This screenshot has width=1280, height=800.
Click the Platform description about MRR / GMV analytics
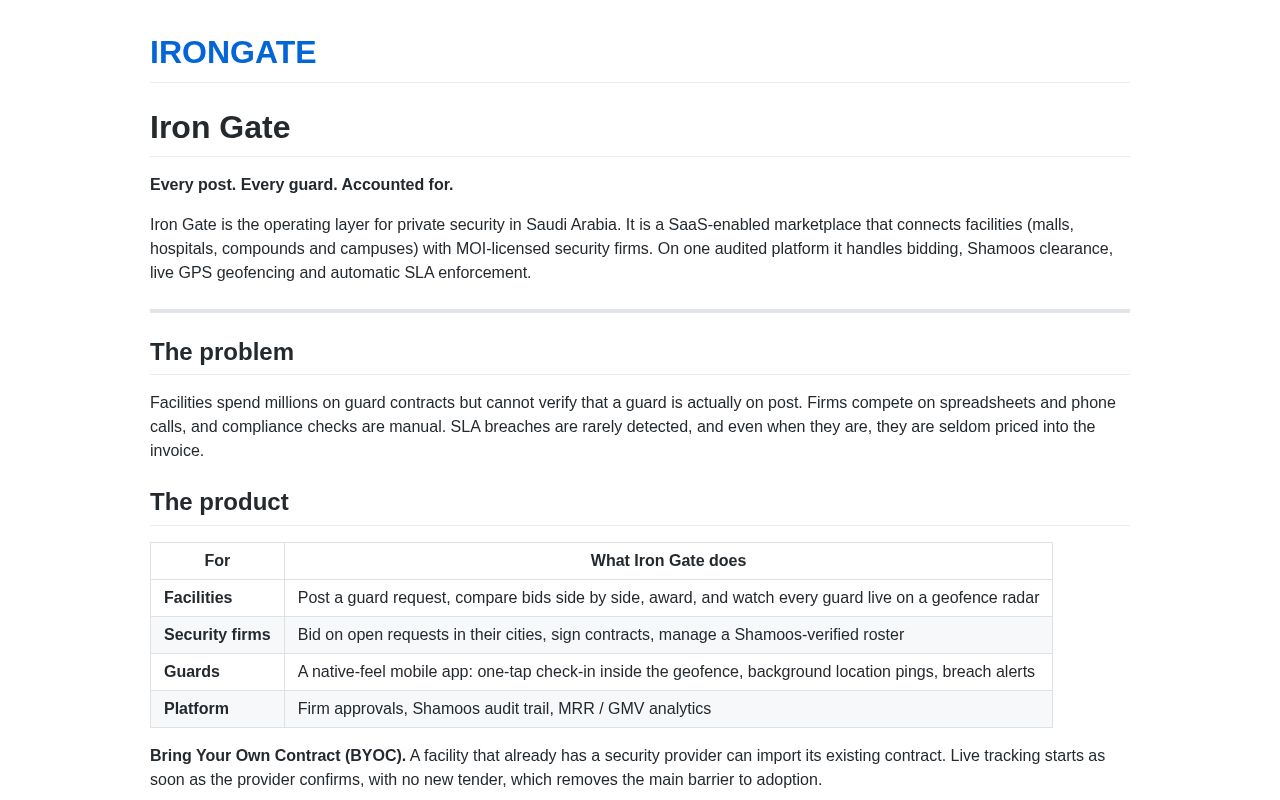click(x=504, y=709)
